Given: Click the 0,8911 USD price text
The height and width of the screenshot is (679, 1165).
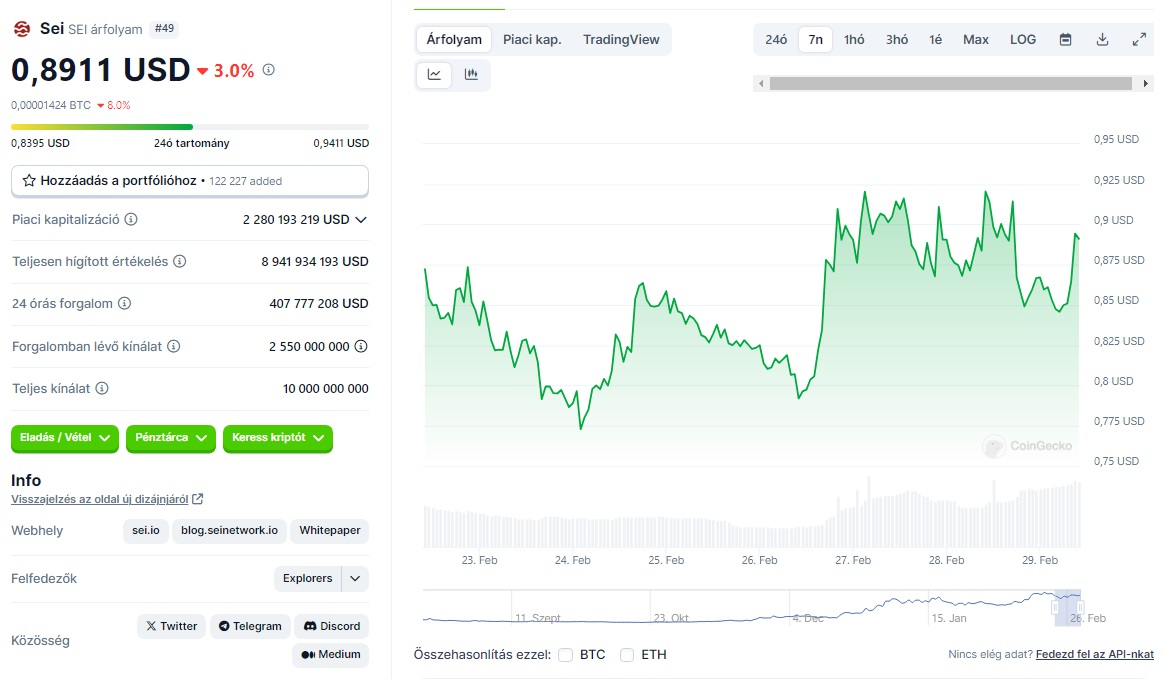Looking at the screenshot, I should tap(101, 70).
